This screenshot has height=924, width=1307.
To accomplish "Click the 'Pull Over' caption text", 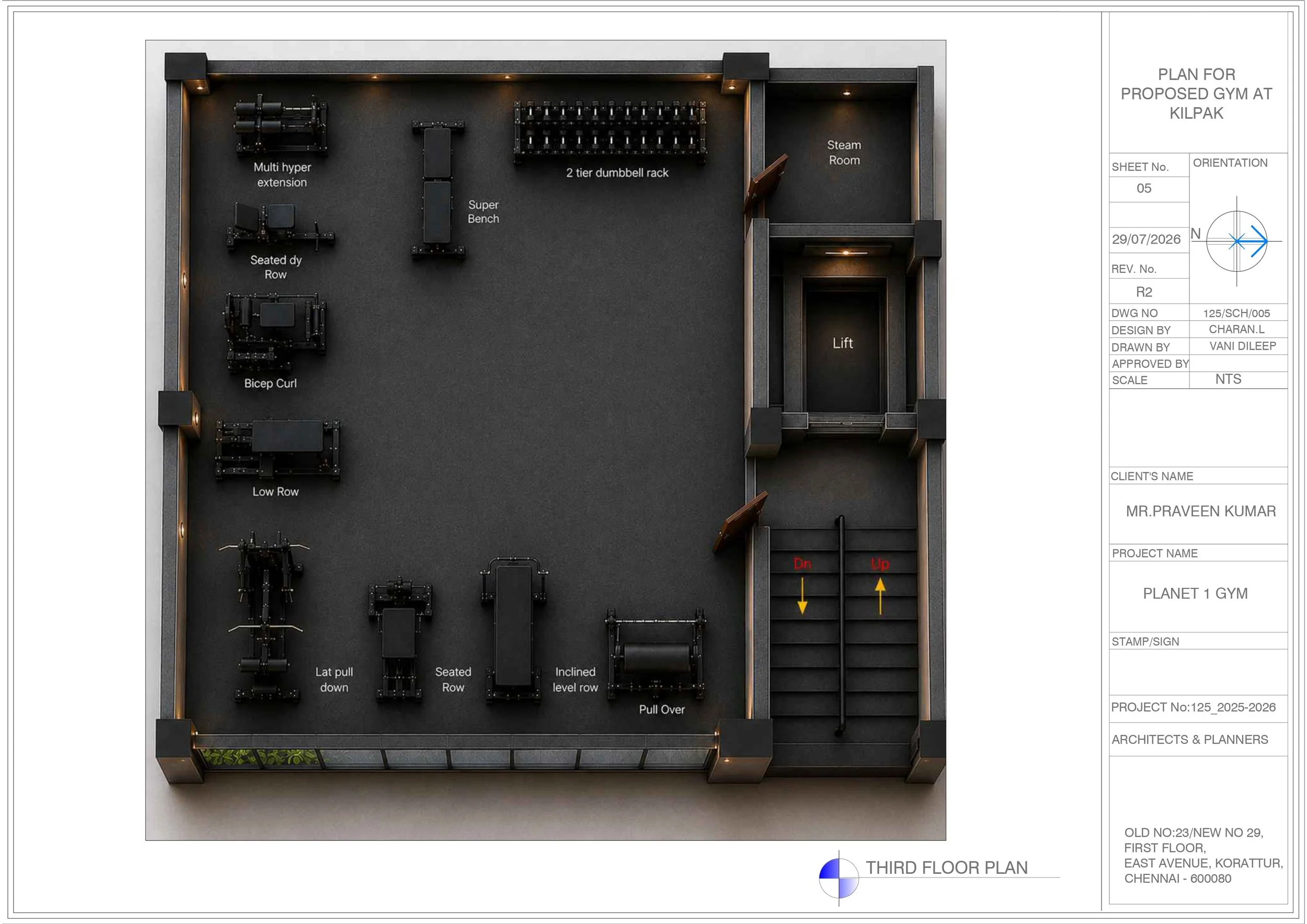I will pyautogui.click(x=661, y=710).
